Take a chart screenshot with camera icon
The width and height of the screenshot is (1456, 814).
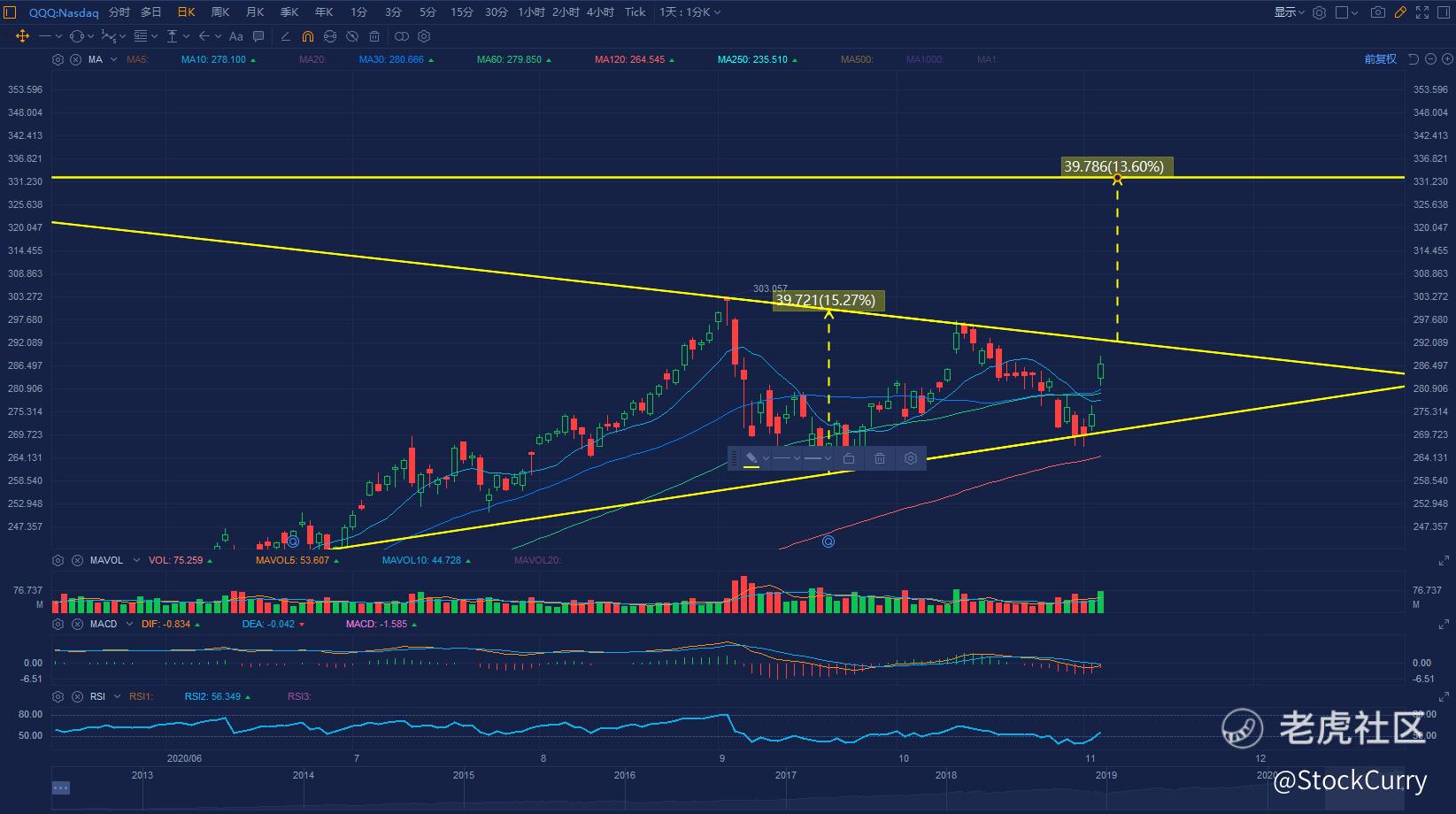pos(1377,12)
